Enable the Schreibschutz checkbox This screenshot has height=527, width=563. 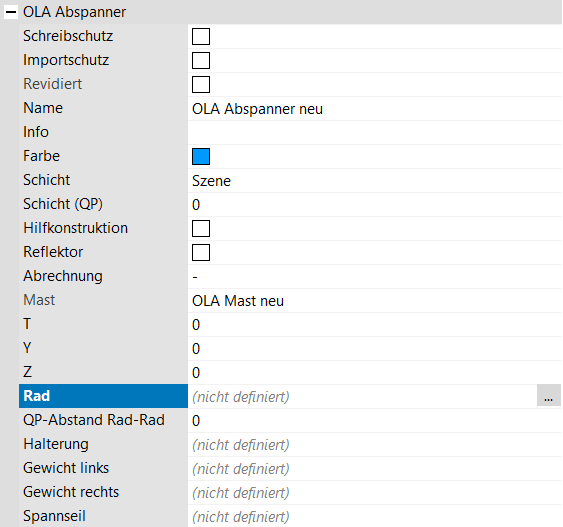pos(201,36)
